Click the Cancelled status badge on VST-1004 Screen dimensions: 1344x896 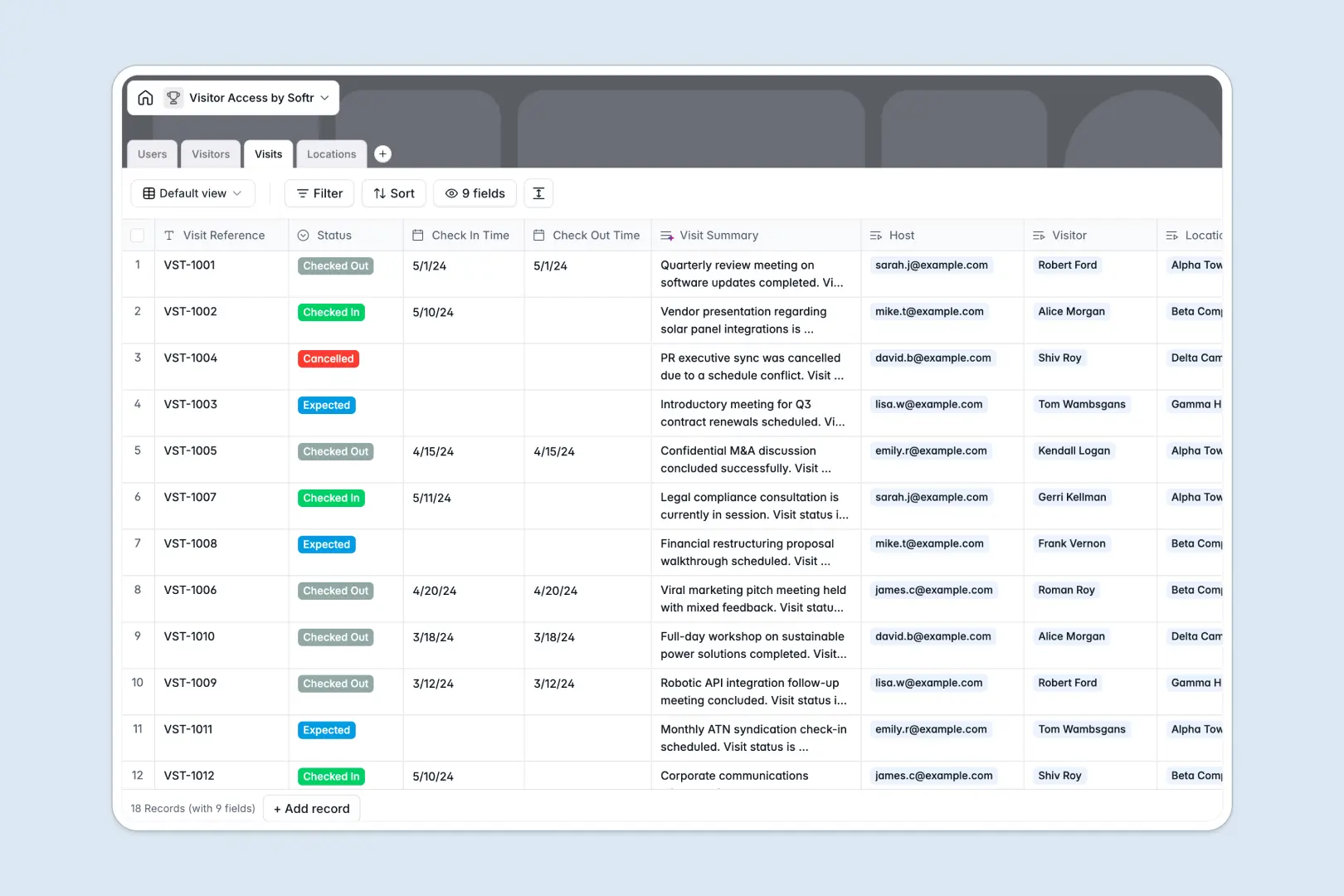328,358
